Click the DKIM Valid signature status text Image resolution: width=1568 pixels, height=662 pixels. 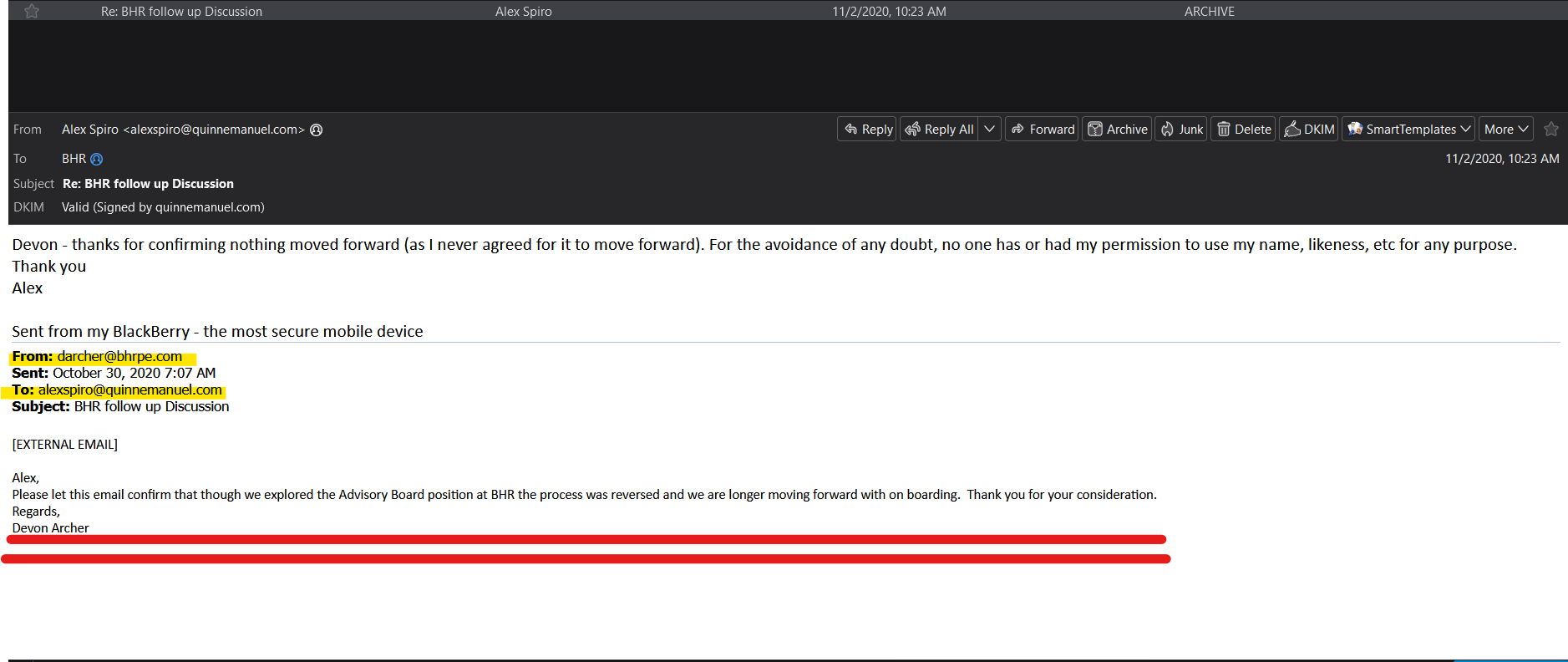tap(163, 207)
